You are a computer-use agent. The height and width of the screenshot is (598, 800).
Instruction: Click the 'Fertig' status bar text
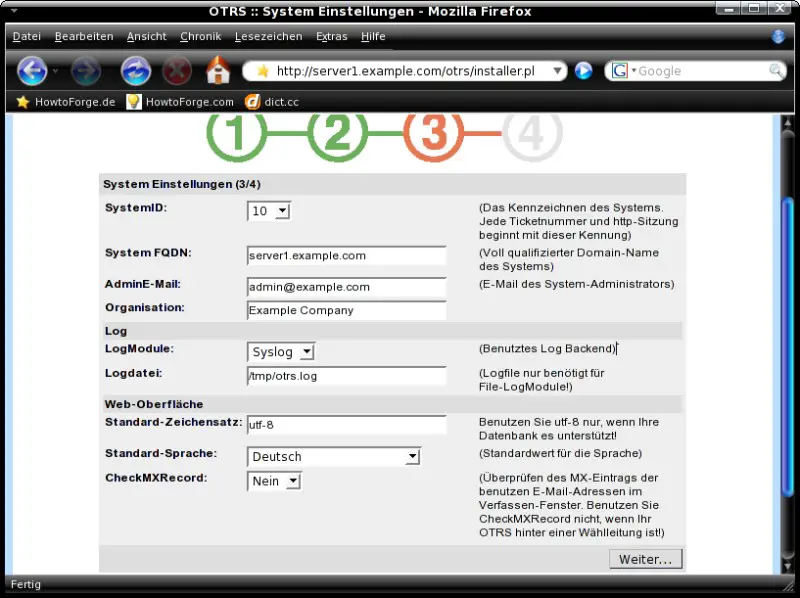[26, 584]
